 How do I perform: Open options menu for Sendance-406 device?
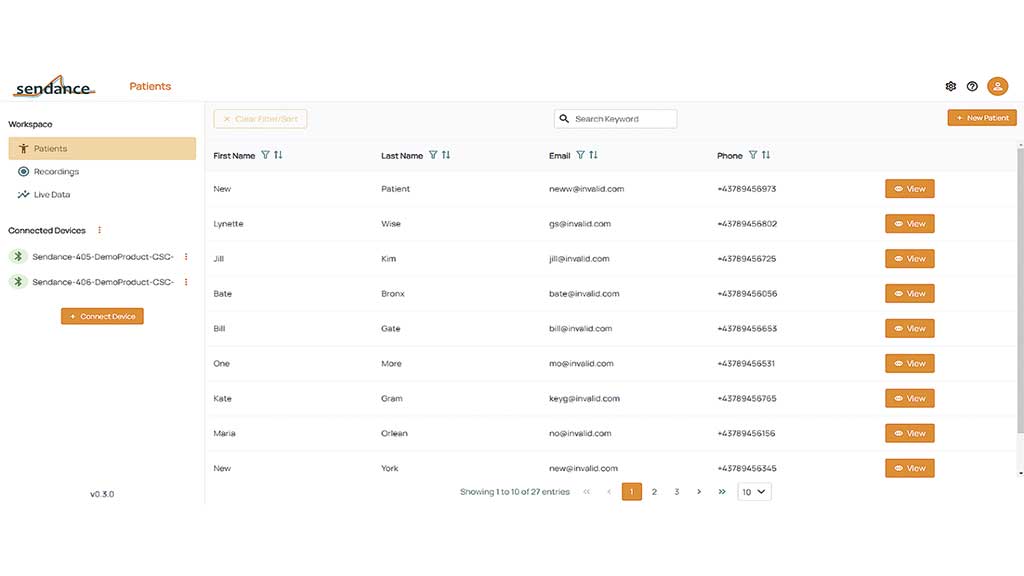186,282
